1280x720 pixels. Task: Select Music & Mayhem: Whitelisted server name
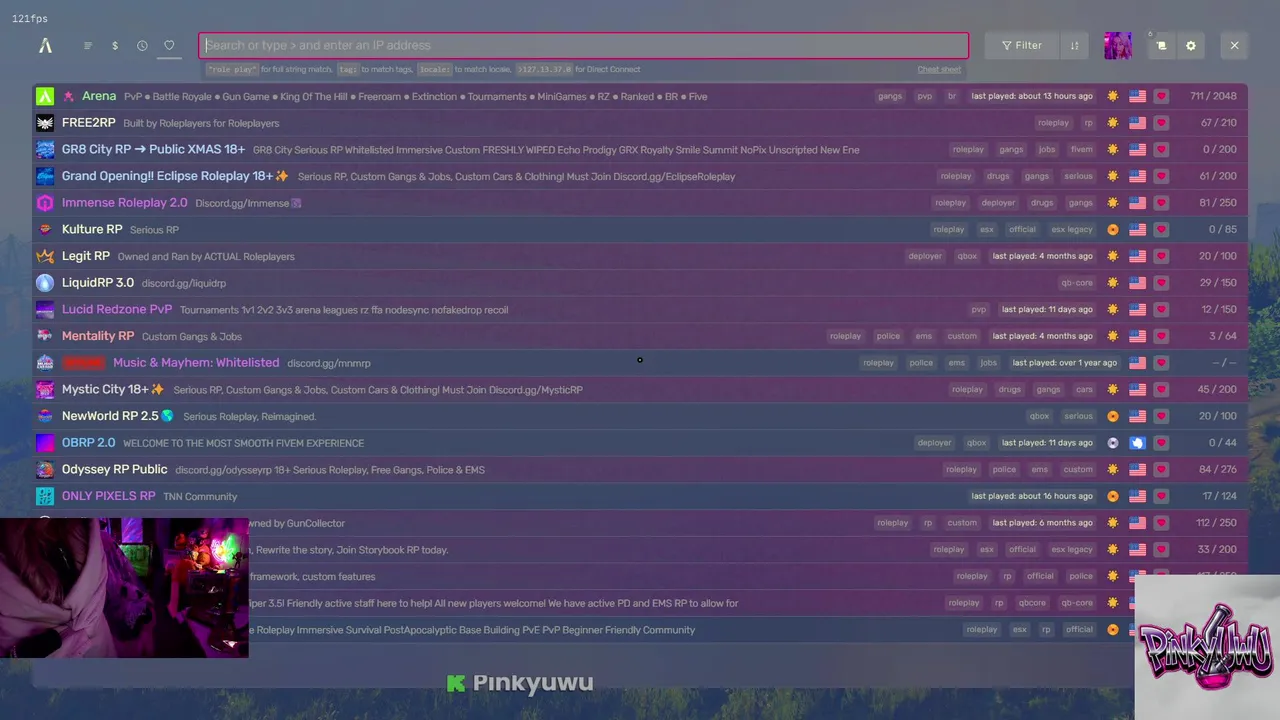tap(196, 363)
